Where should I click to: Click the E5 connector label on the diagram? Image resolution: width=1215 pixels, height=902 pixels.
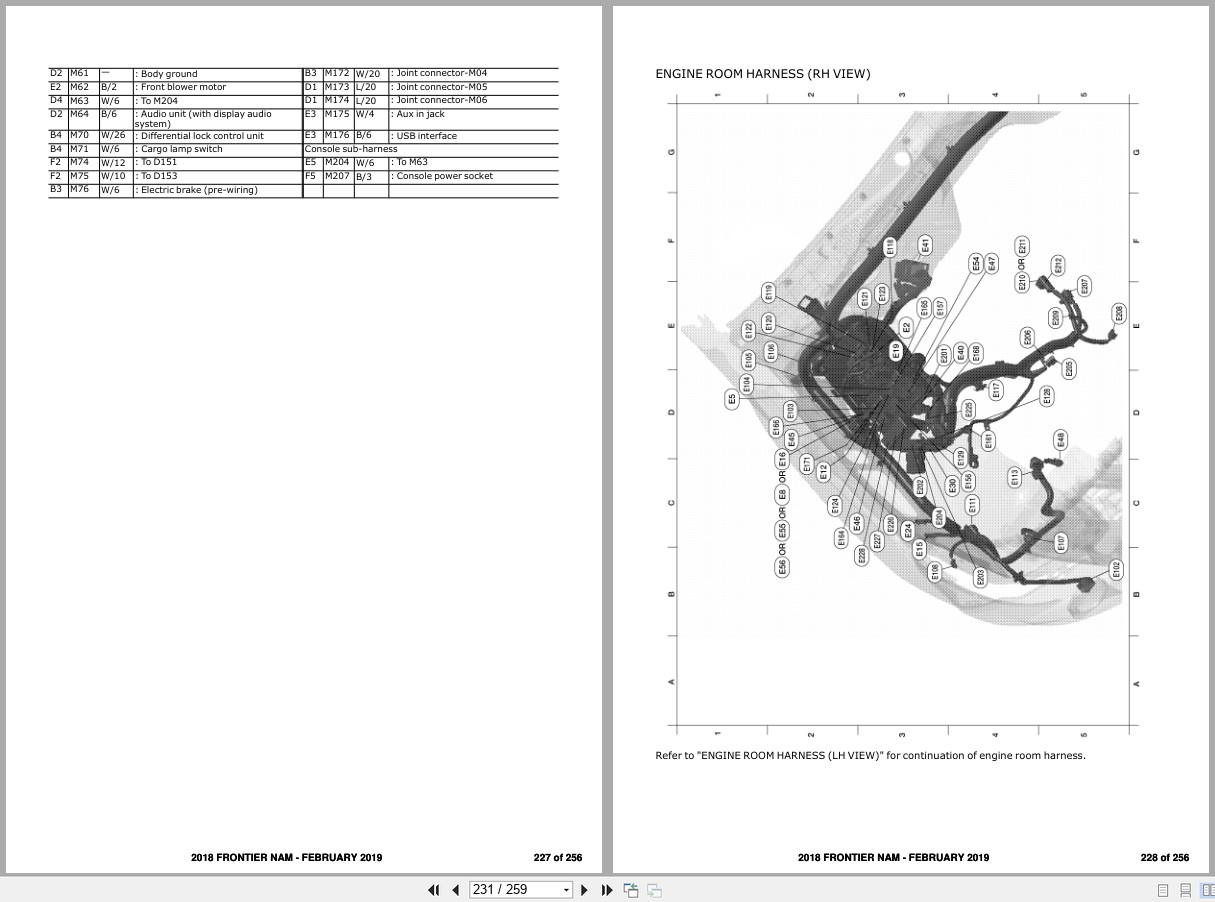732,399
